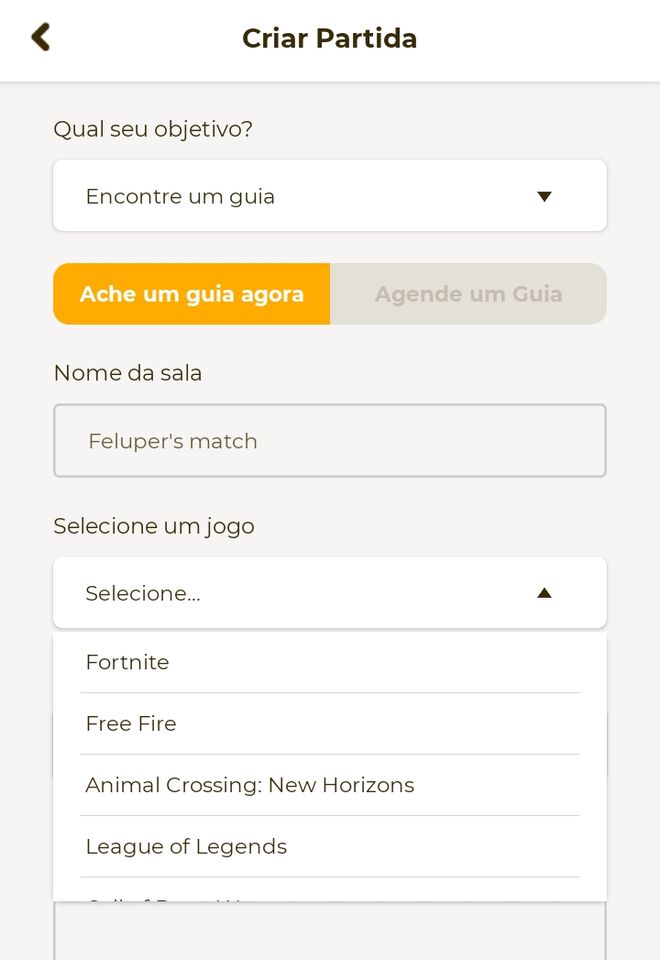Focus the 'Feluper's match' room name field
The width and height of the screenshot is (660, 960).
pyautogui.click(x=330, y=440)
